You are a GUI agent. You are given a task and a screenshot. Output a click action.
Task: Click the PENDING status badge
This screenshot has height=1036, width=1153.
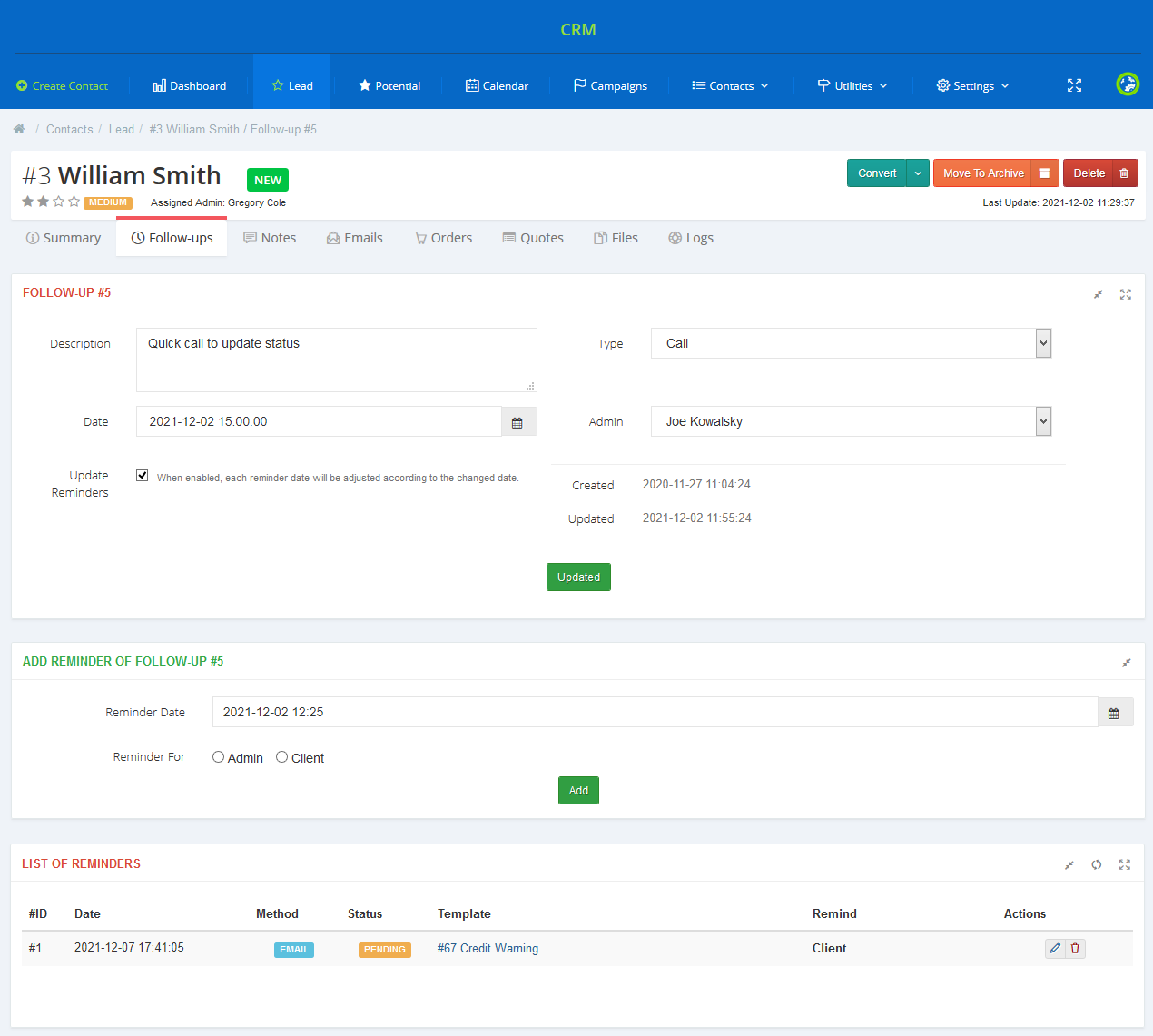tap(385, 950)
